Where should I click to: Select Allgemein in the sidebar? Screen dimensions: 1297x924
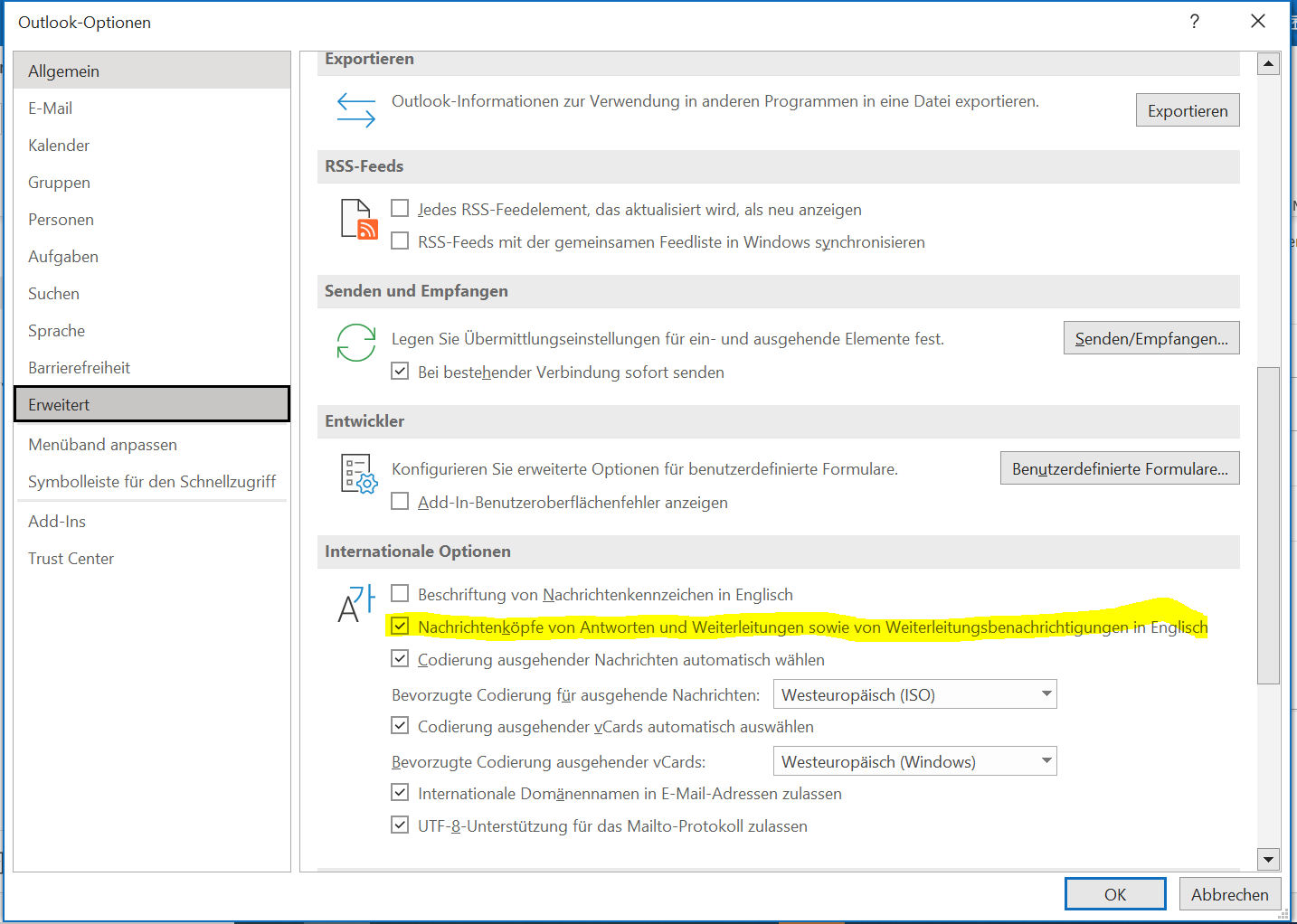coord(152,71)
